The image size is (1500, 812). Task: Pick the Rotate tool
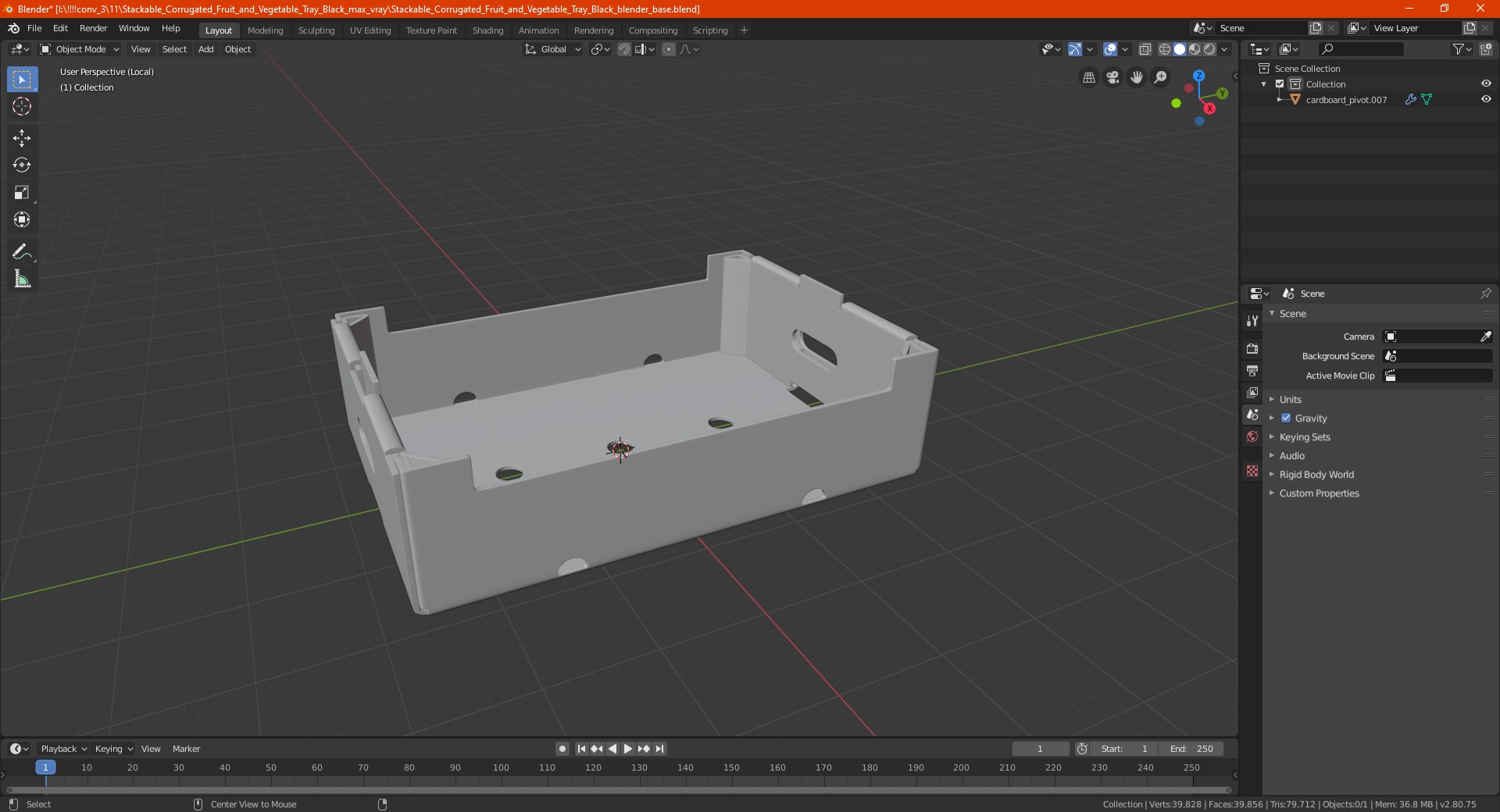[22, 165]
